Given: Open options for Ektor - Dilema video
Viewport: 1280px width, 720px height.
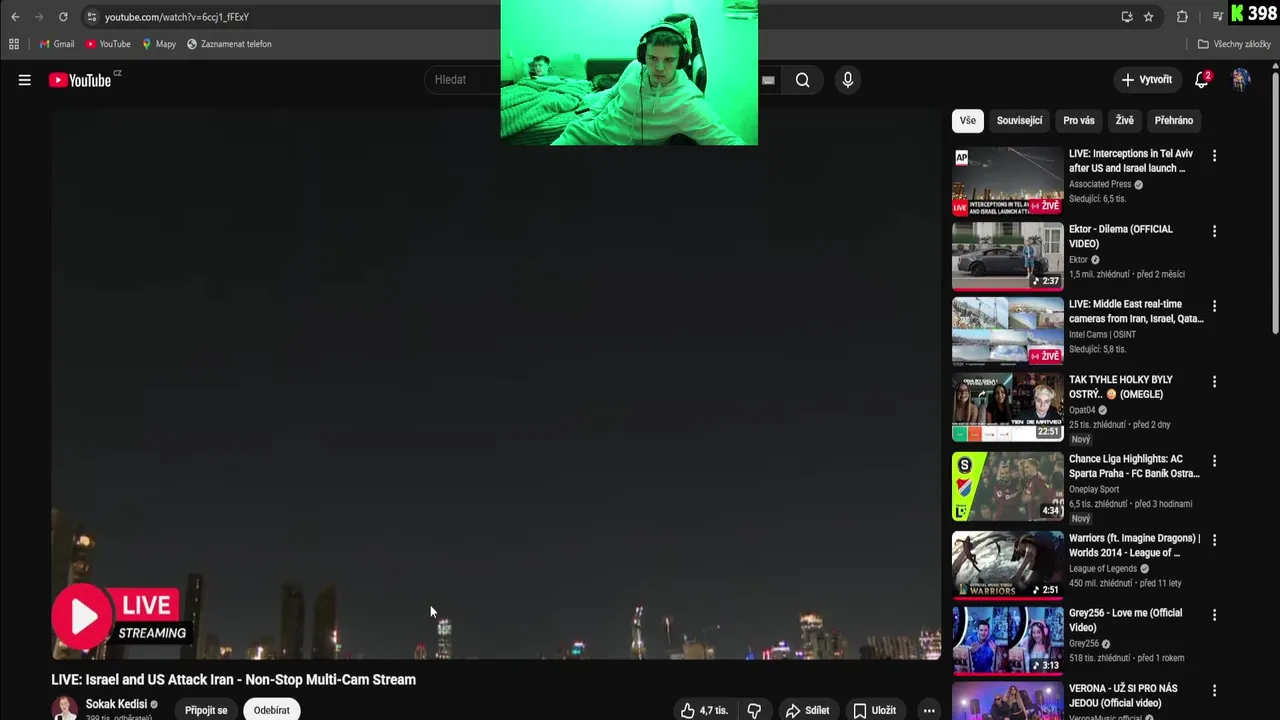Looking at the screenshot, I should click(1214, 231).
